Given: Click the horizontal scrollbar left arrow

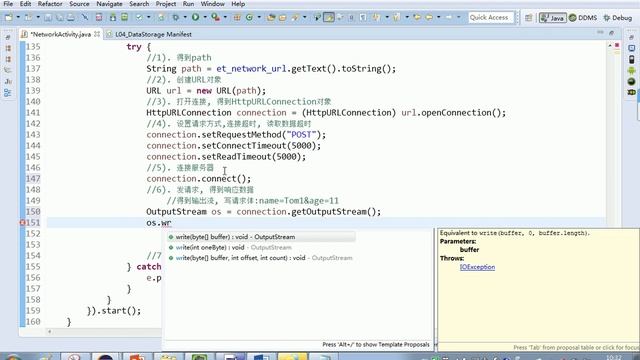Looking at the screenshot, I should click(49, 331).
